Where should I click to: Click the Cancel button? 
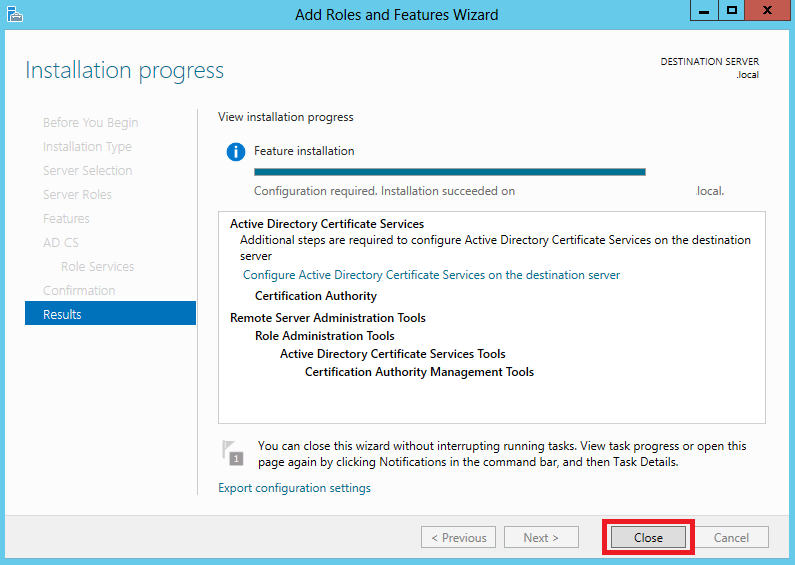[x=731, y=537]
